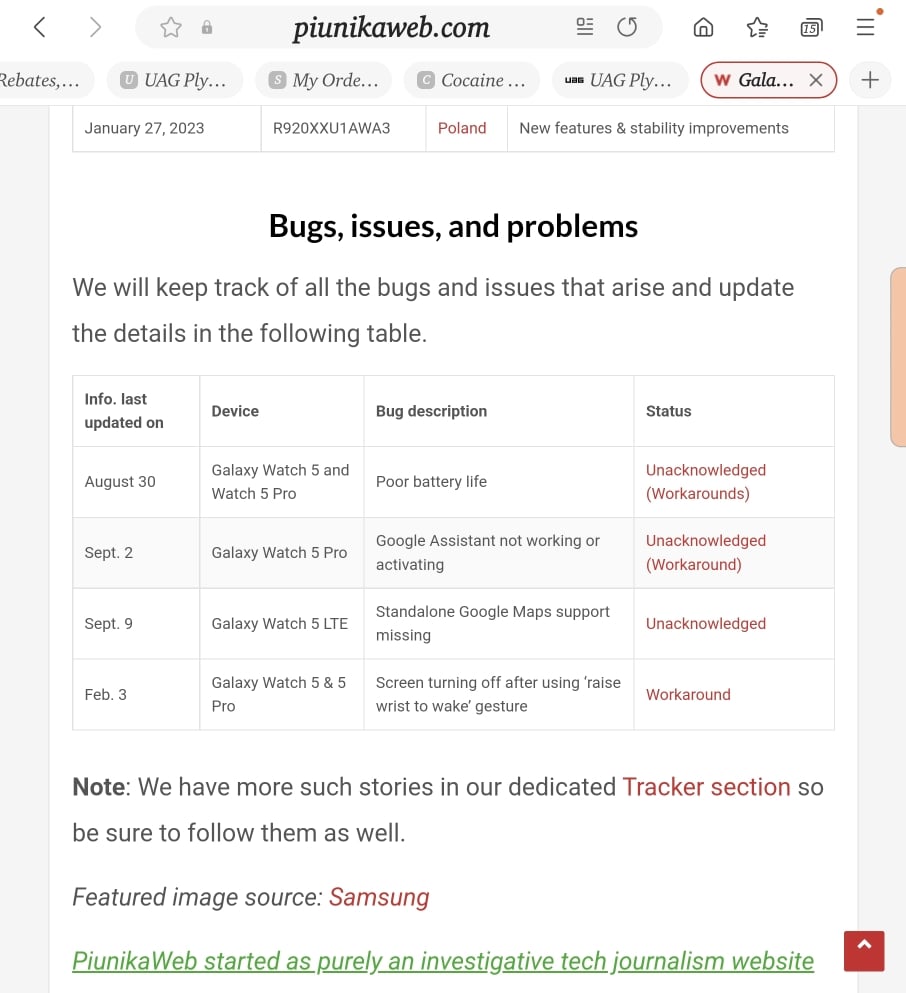Screen dimensions: 906x993
Task: Reload the page with the refresh icon
Action: [x=627, y=27]
